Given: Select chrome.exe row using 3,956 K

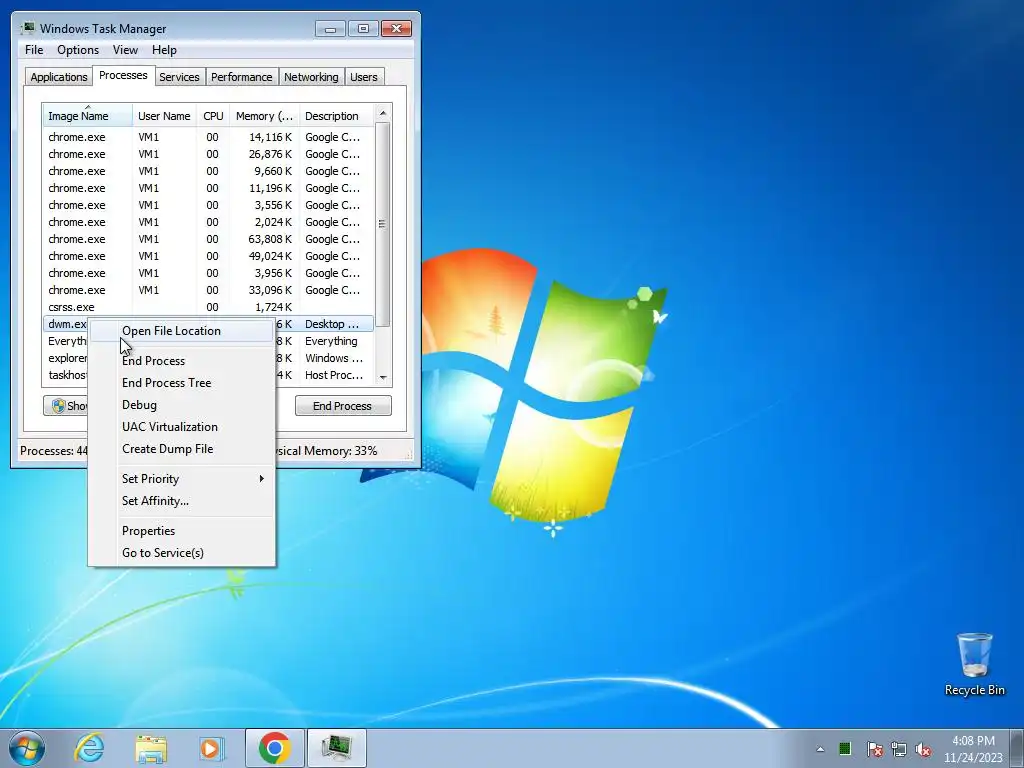Looking at the screenshot, I should pos(208,273).
